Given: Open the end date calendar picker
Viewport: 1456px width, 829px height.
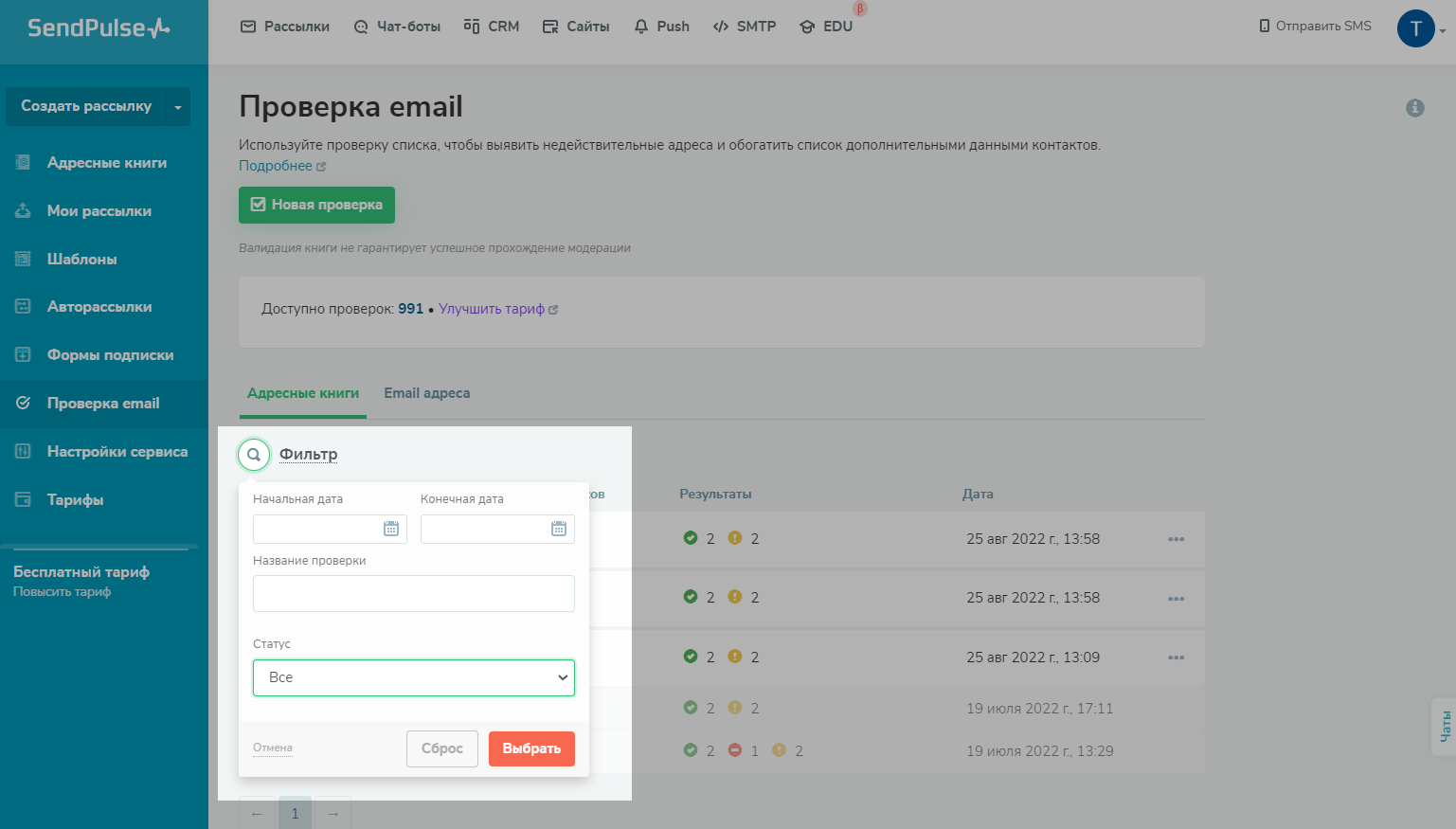Looking at the screenshot, I should 558,529.
